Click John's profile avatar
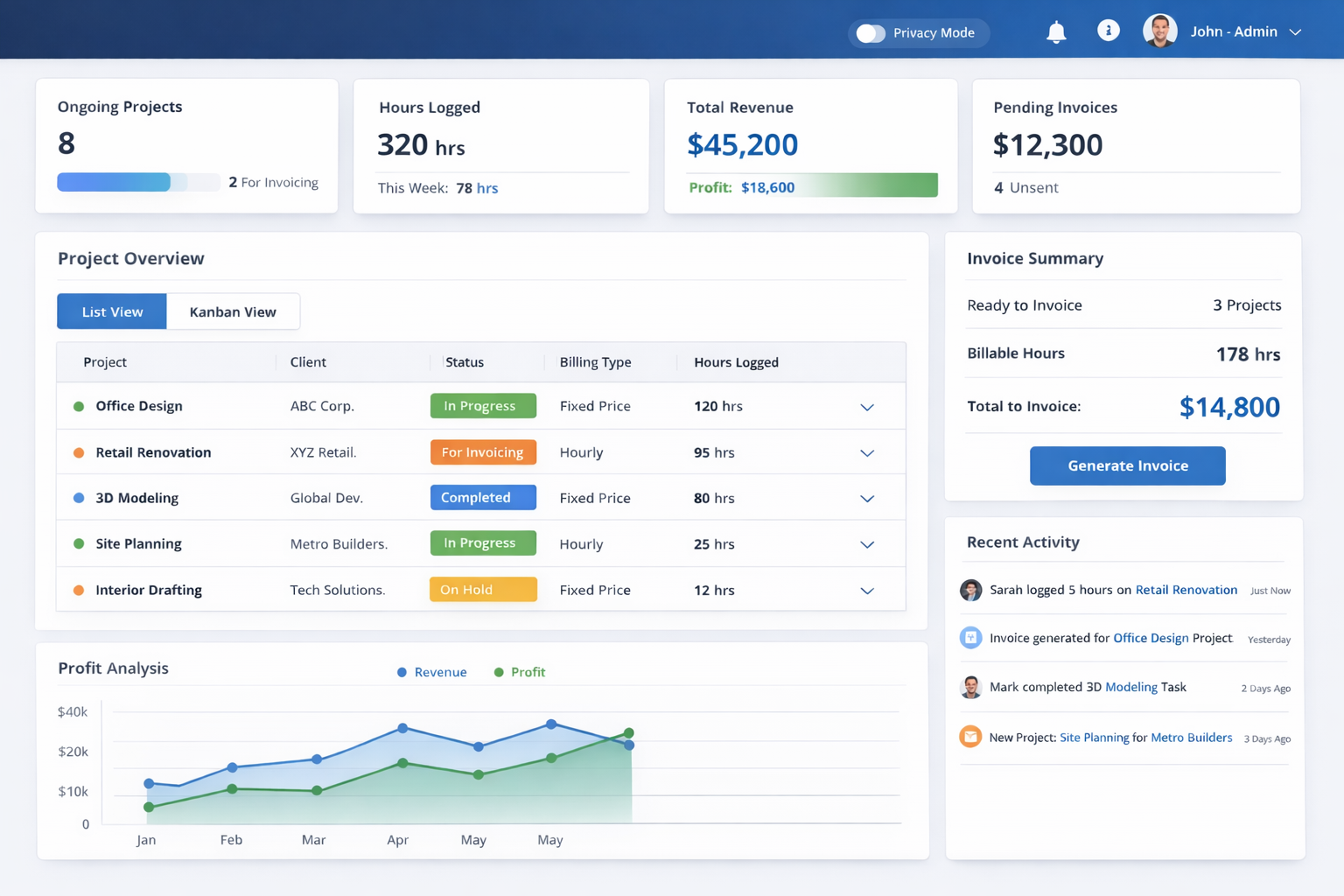This screenshot has height=896, width=1344. pyautogui.click(x=1159, y=31)
